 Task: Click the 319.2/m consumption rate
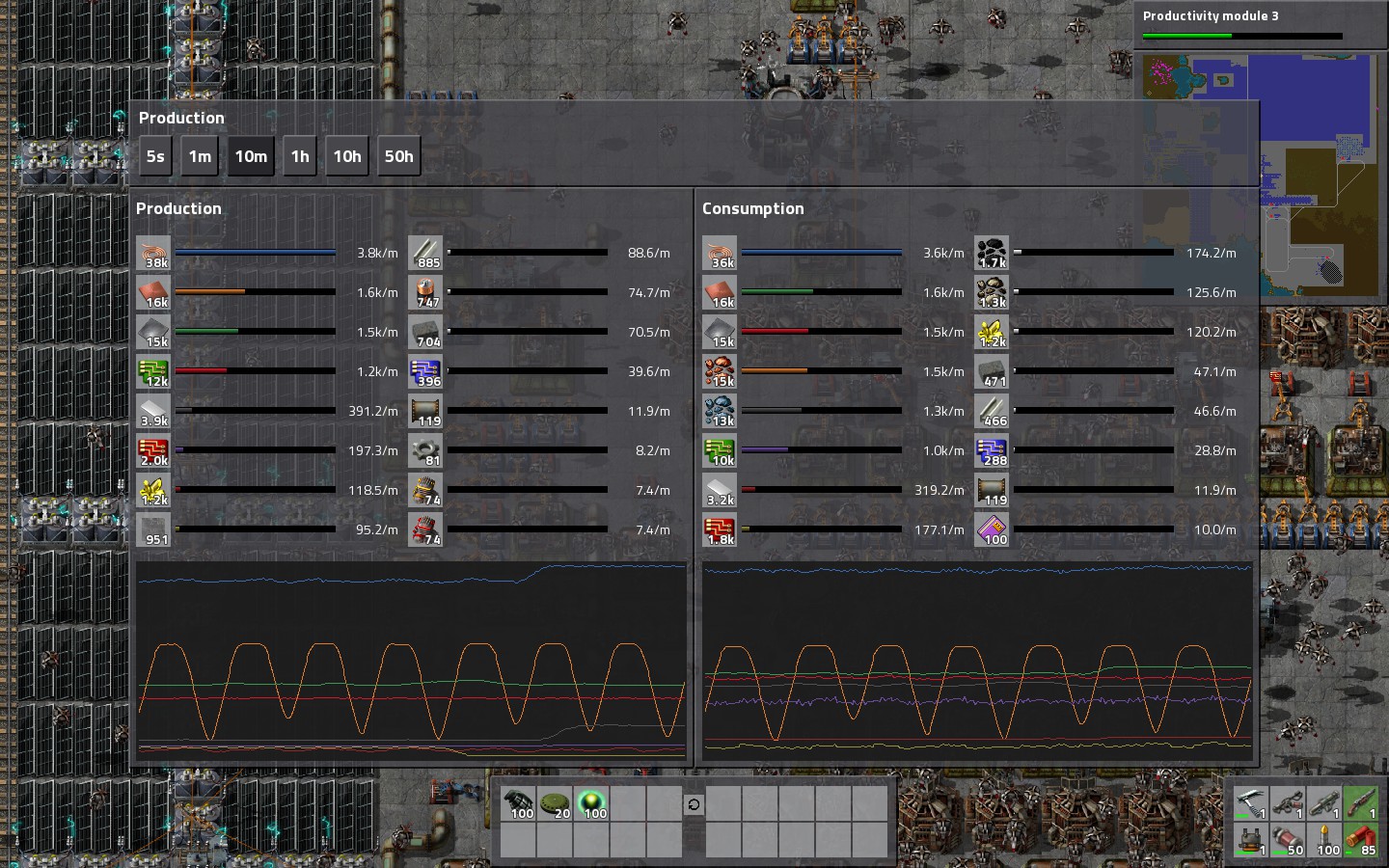click(940, 490)
